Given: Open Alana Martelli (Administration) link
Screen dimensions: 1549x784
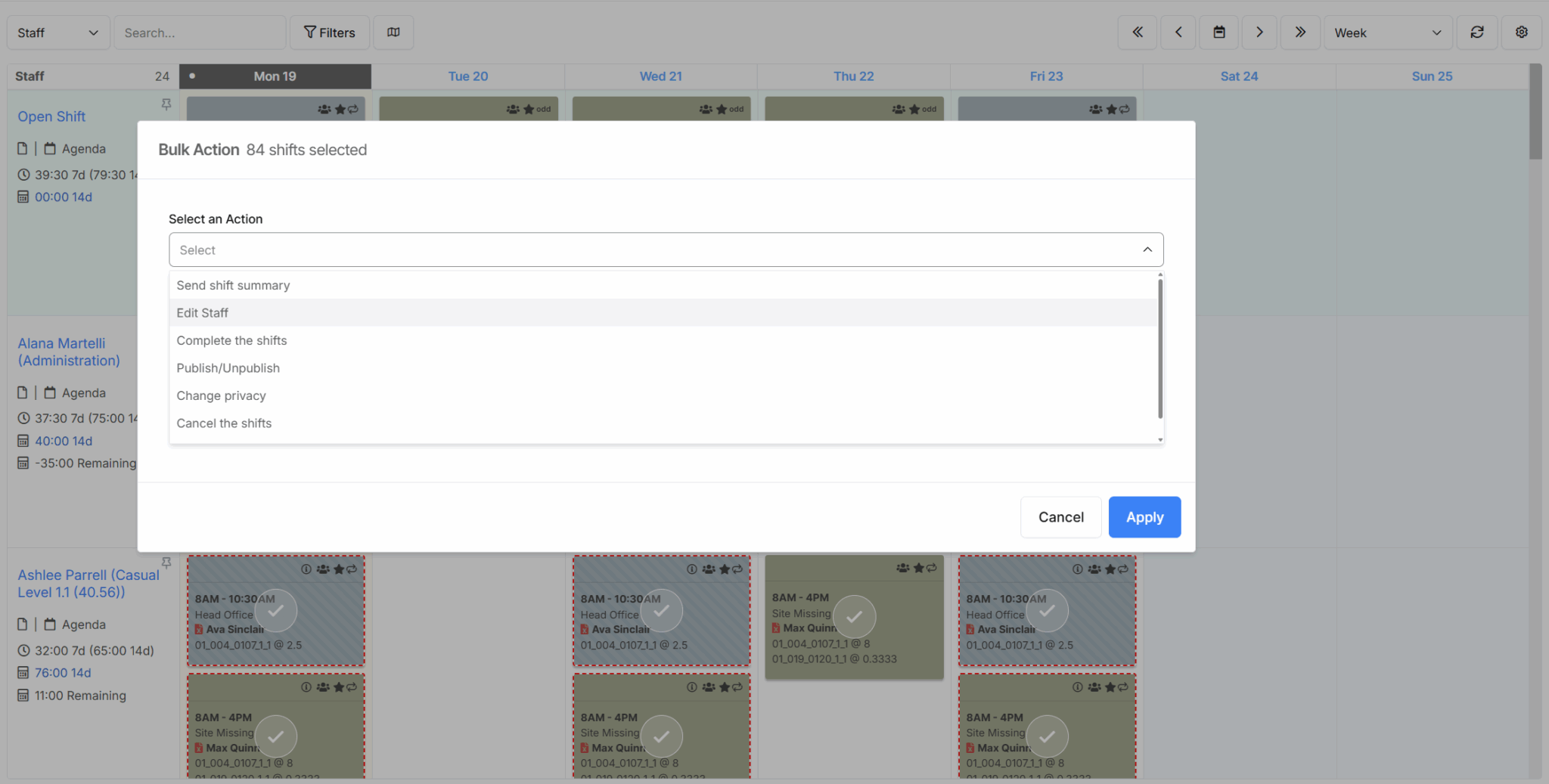Looking at the screenshot, I should (69, 352).
